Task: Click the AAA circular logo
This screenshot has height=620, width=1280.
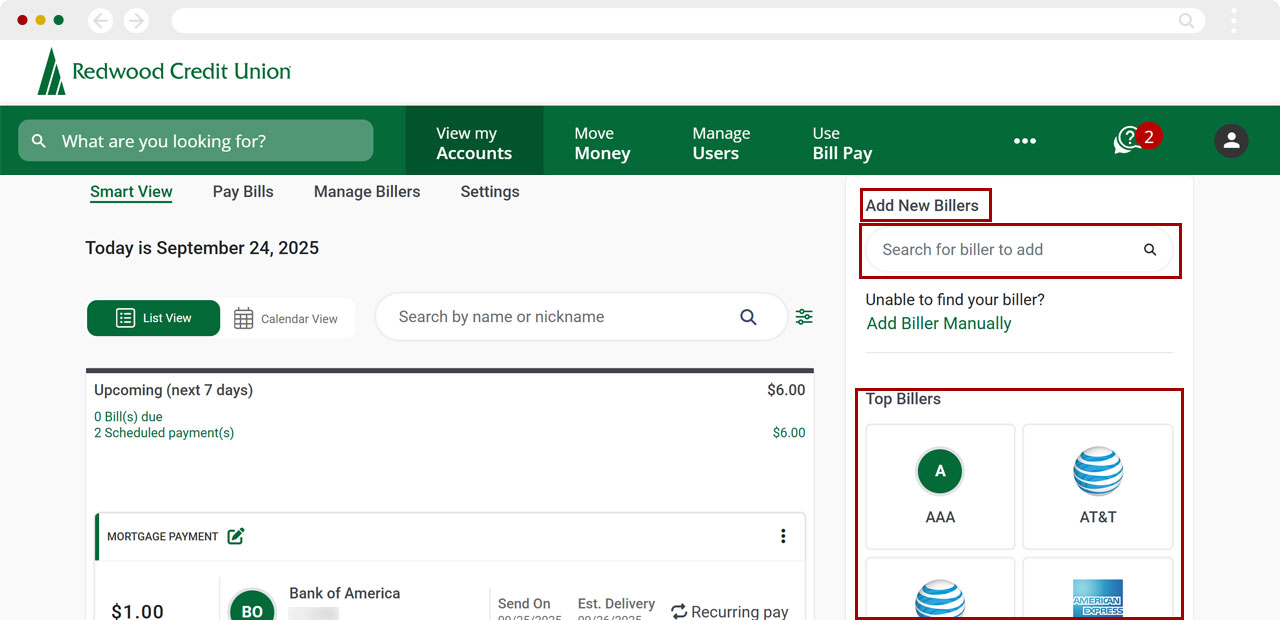Action: [x=939, y=470]
